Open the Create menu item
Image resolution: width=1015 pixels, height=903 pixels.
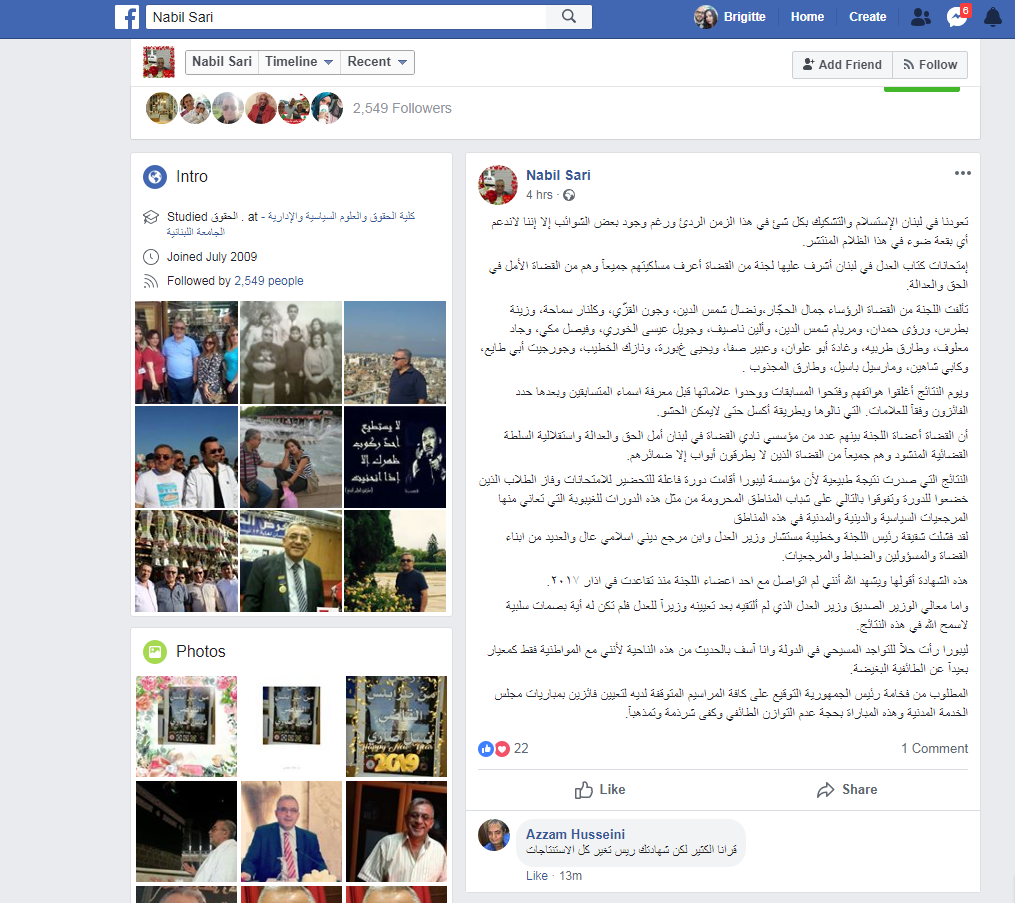point(867,17)
